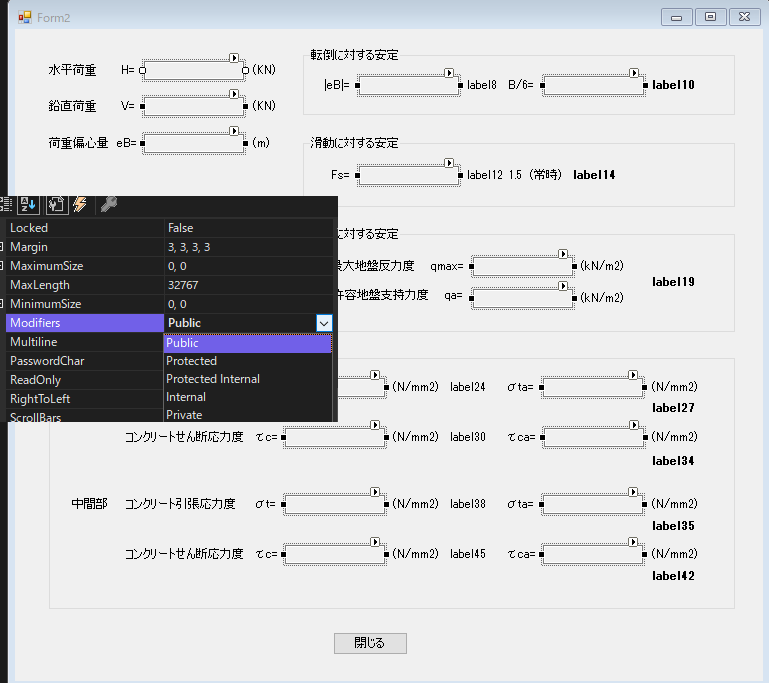The width and height of the screenshot is (769, 683).
Task: Select the Locked property row
Action: tap(169, 228)
